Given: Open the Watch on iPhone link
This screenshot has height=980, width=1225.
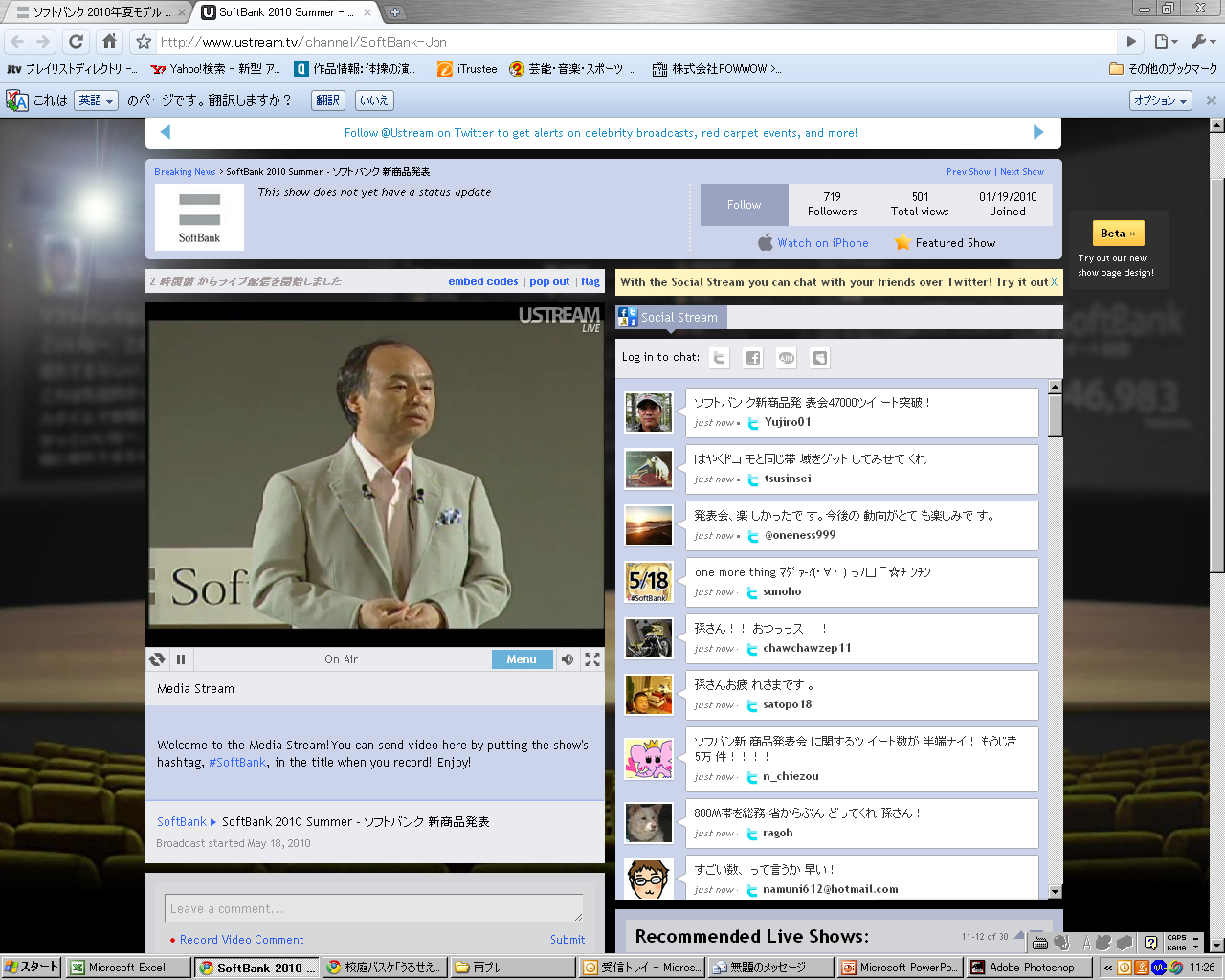Looking at the screenshot, I should coord(823,243).
